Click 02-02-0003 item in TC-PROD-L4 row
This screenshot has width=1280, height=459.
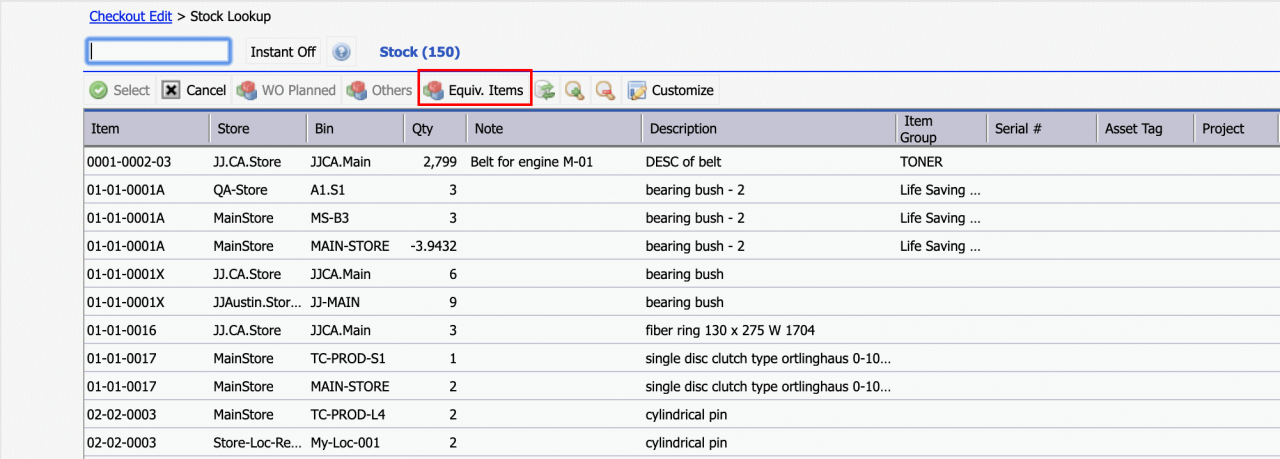122,413
